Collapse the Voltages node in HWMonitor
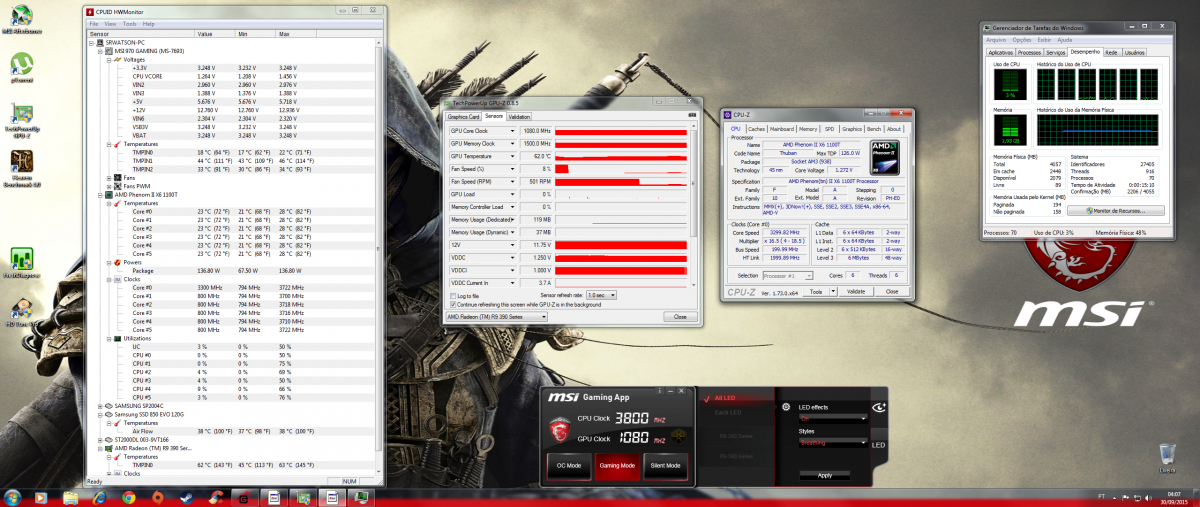This screenshot has height=507, width=1200. [x=109, y=58]
